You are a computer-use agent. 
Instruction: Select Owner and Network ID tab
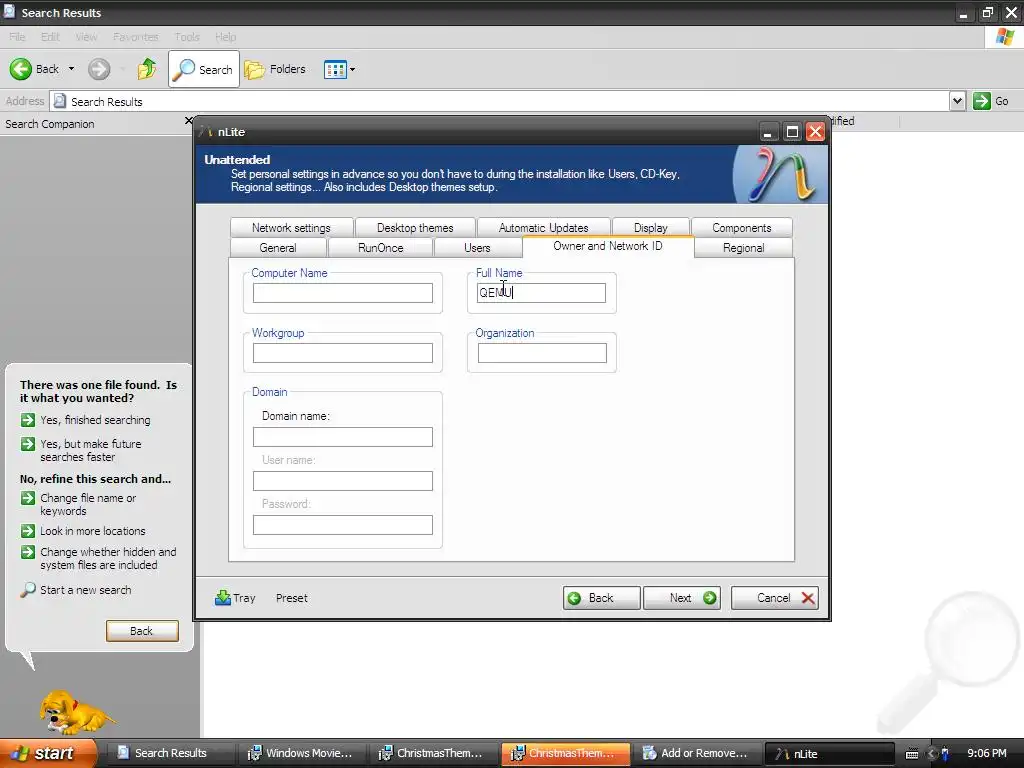608,246
